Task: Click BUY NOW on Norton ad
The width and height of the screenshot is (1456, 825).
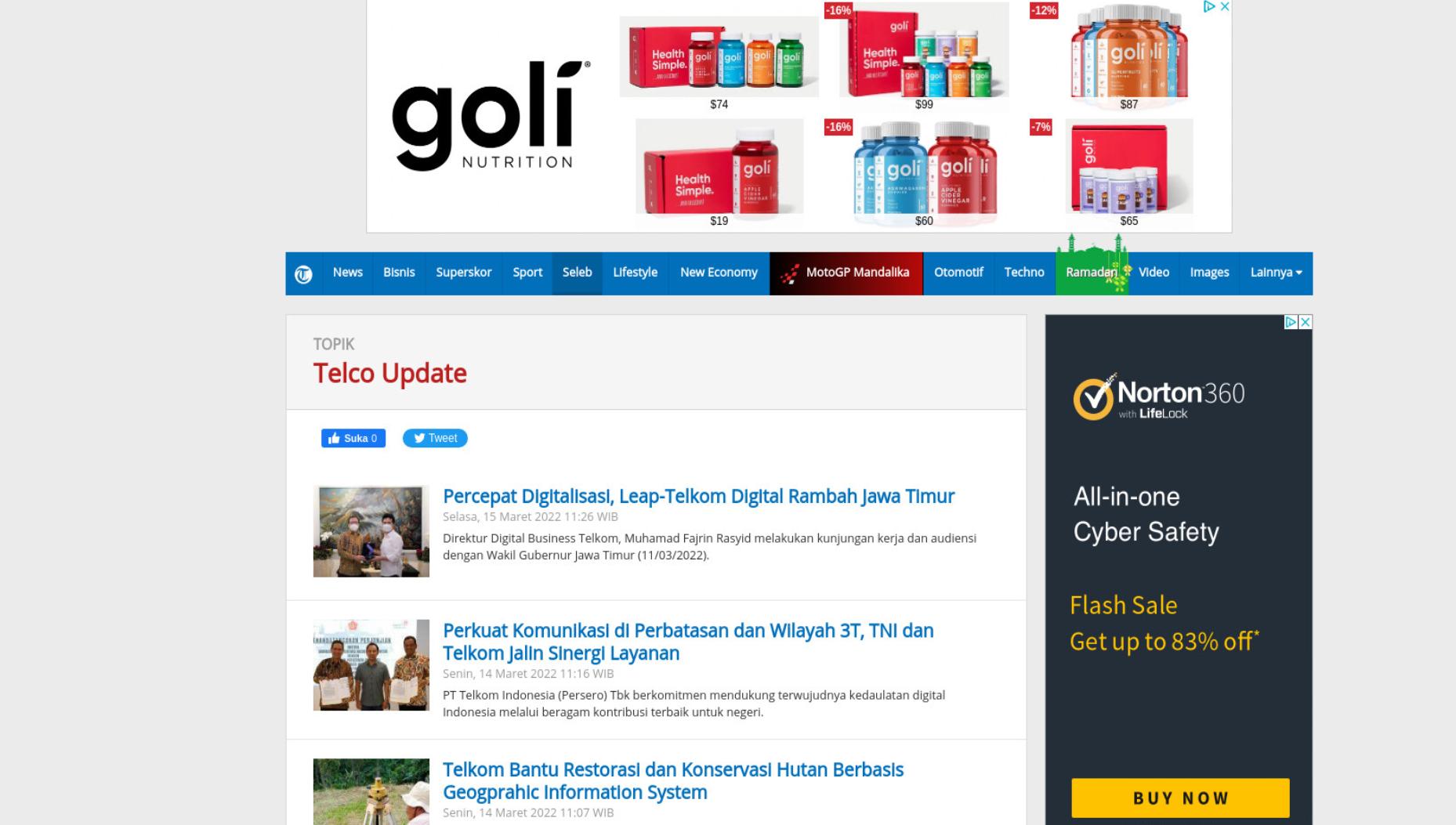Action: [1180, 798]
